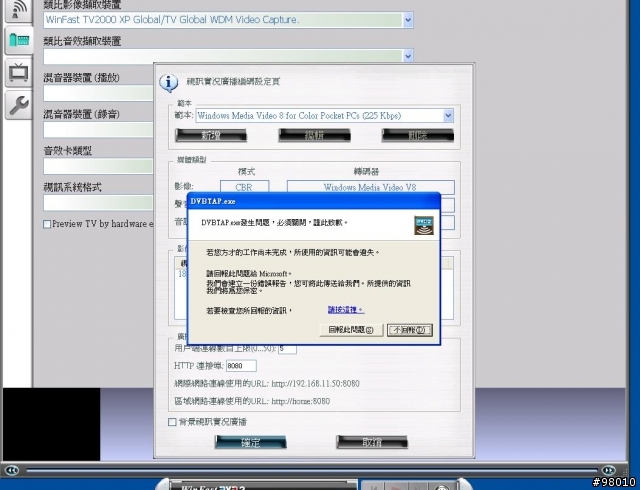
Task: Click the blue info icon in encoder dialog
Action: coord(169,83)
